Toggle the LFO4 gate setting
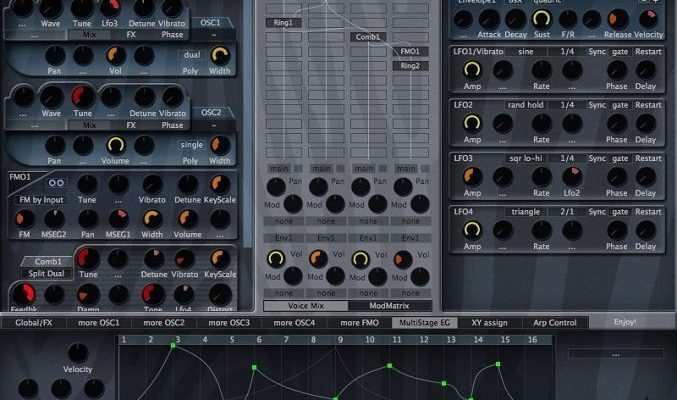 point(622,212)
